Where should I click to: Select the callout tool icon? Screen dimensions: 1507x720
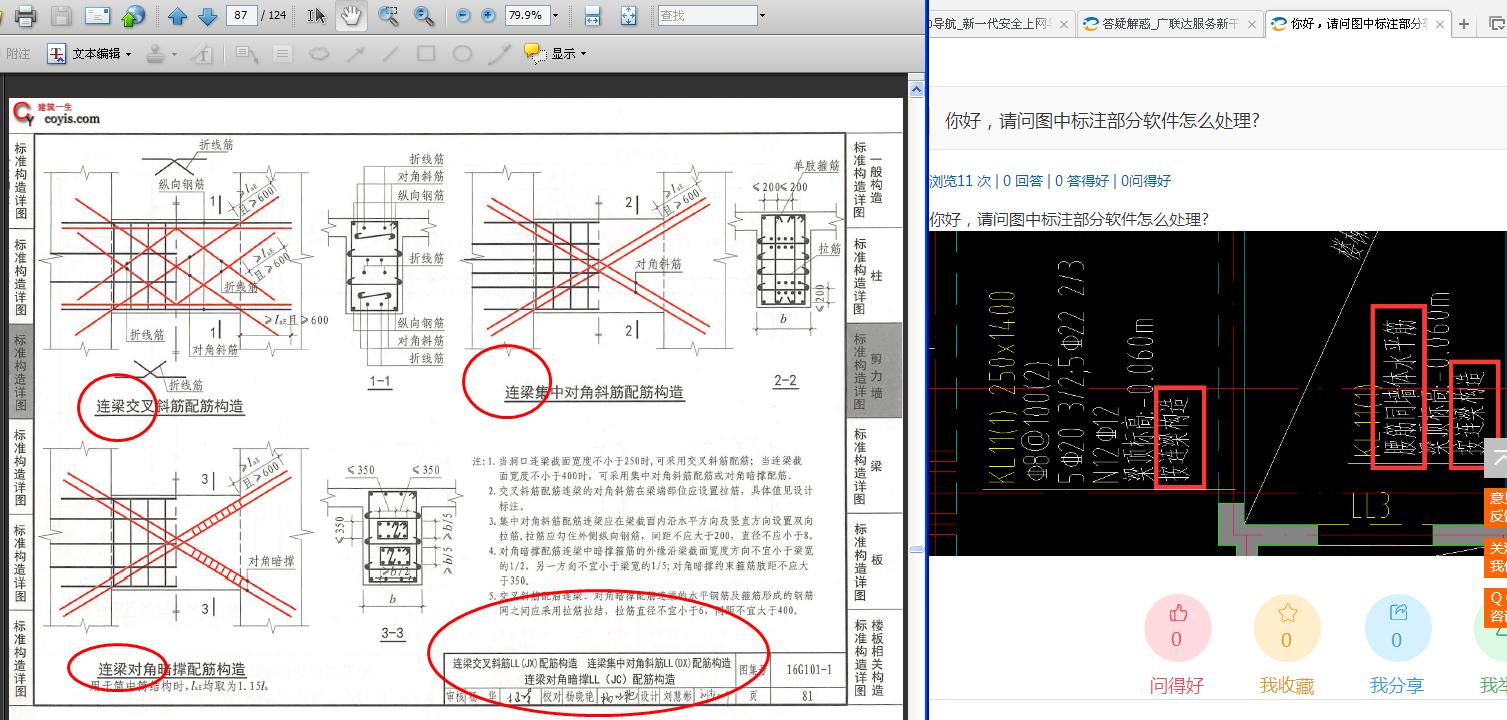click(x=246, y=54)
